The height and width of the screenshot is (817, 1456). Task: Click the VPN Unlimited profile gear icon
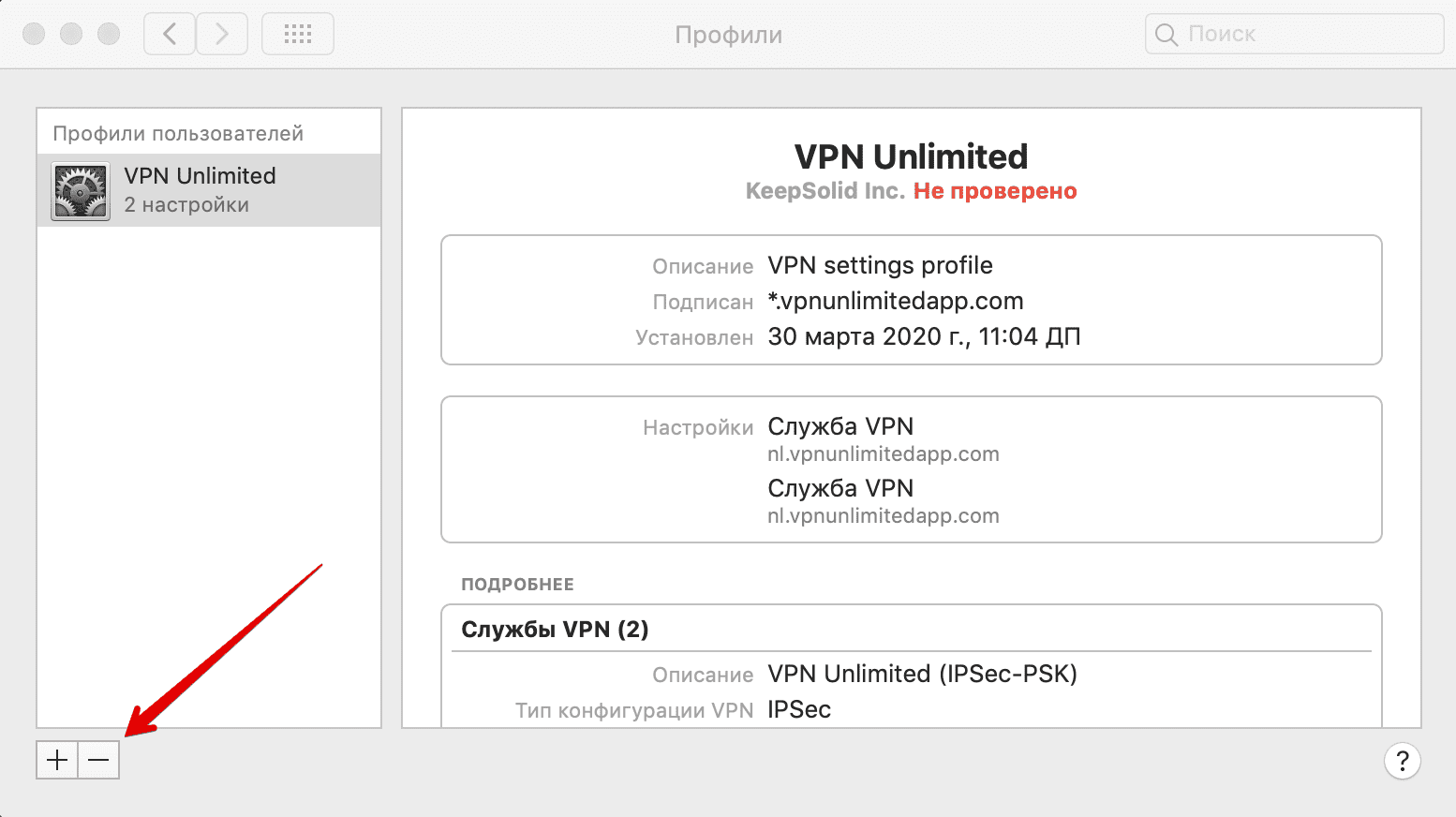[x=80, y=189]
